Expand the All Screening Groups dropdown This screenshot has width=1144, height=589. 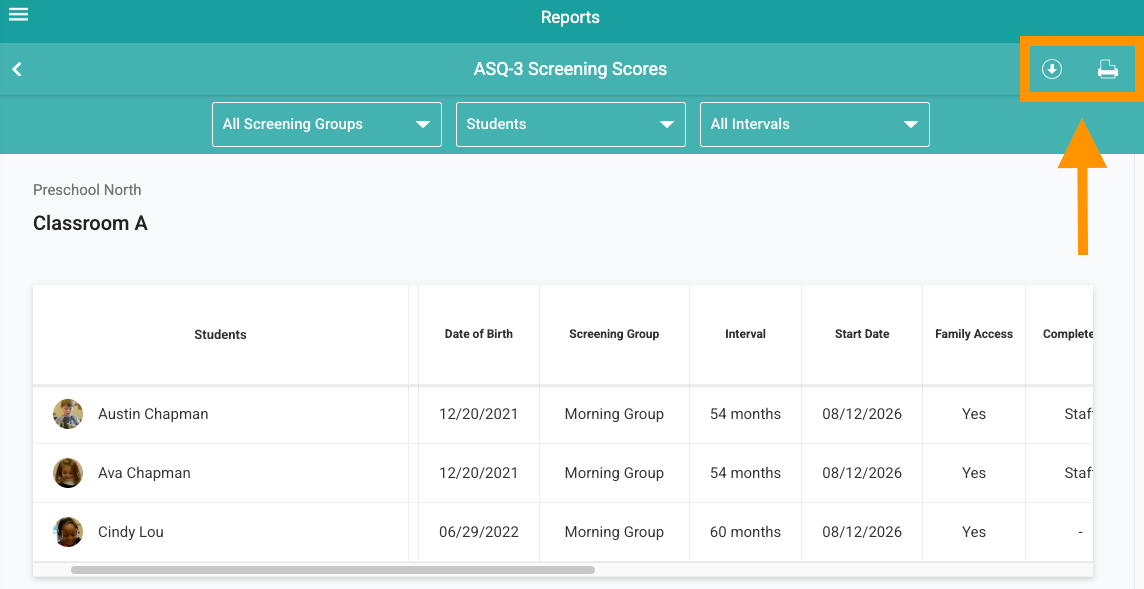pyautogui.click(x=327, y=124)
